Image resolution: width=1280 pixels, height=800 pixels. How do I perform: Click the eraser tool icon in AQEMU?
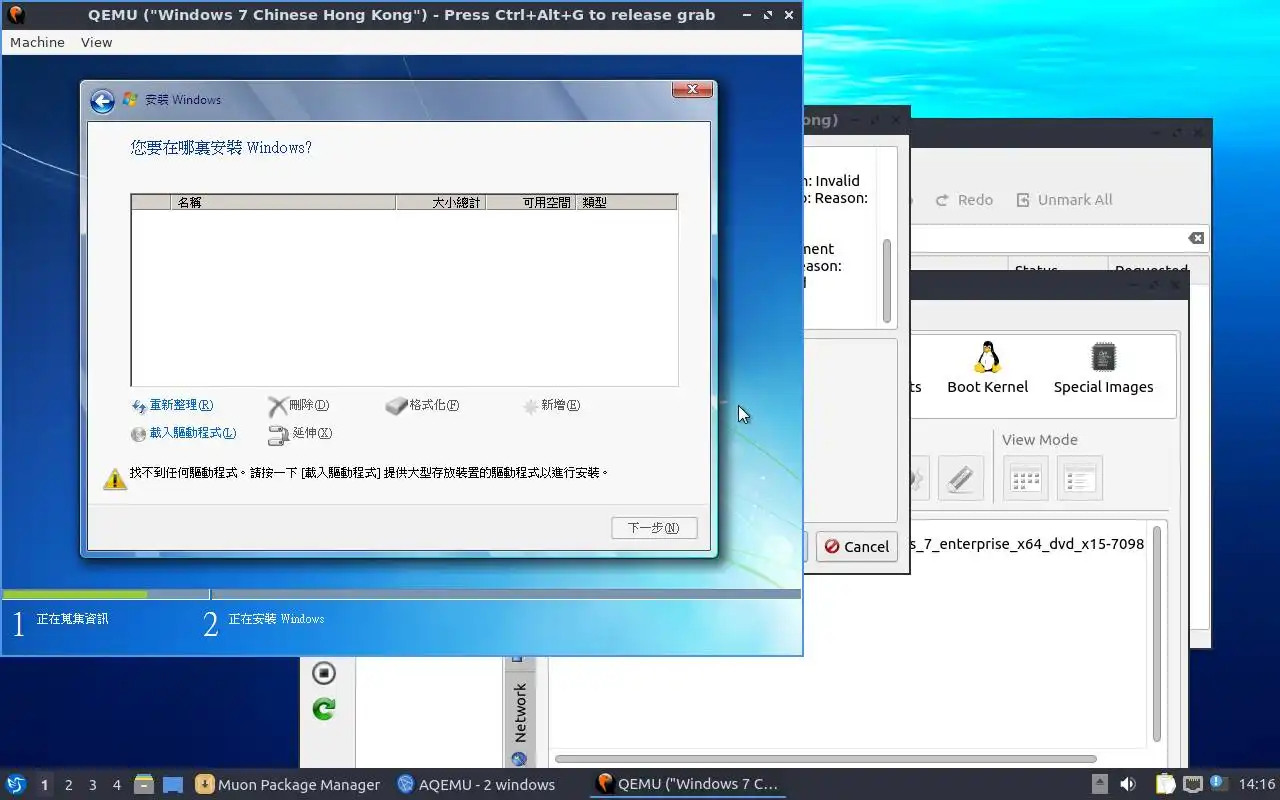(960, 478)
